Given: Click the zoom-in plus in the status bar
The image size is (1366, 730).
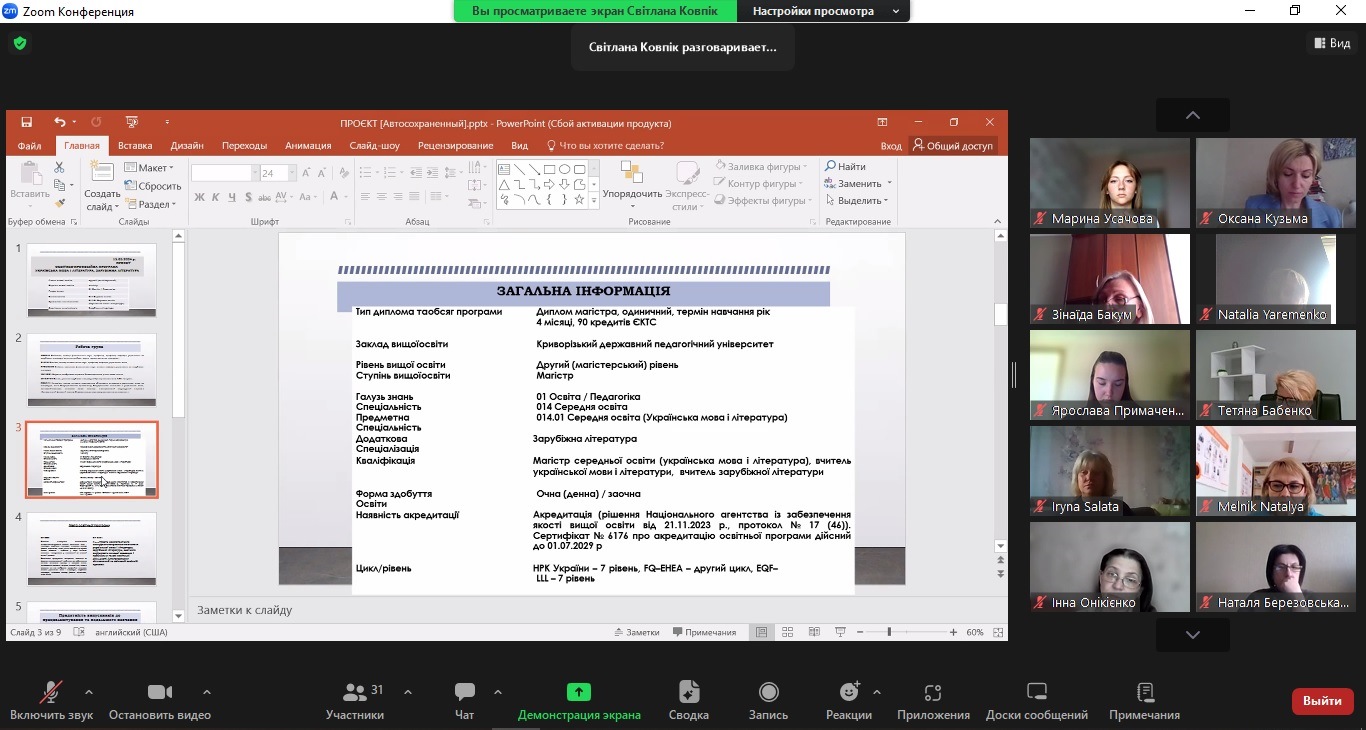Looking at the screenshot, I should pyautogui.click(x=953, y=632).
